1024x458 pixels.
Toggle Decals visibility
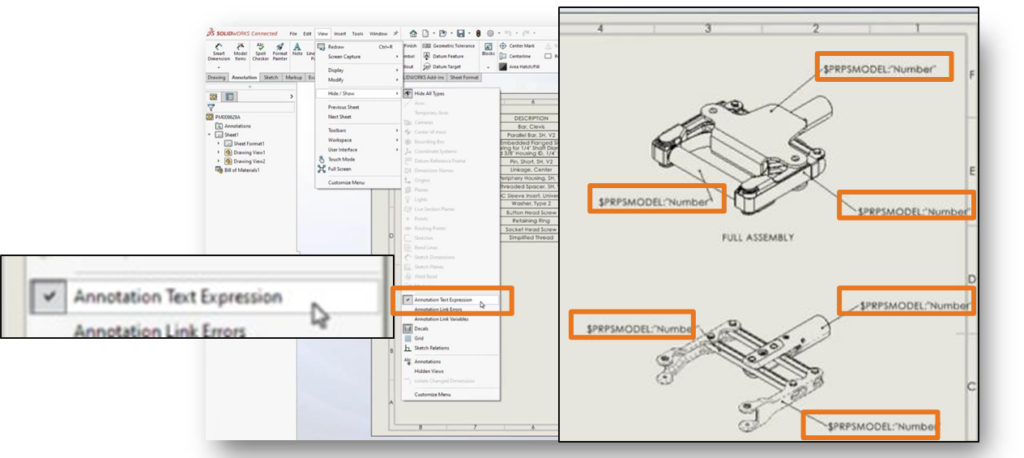click(451, 329)
